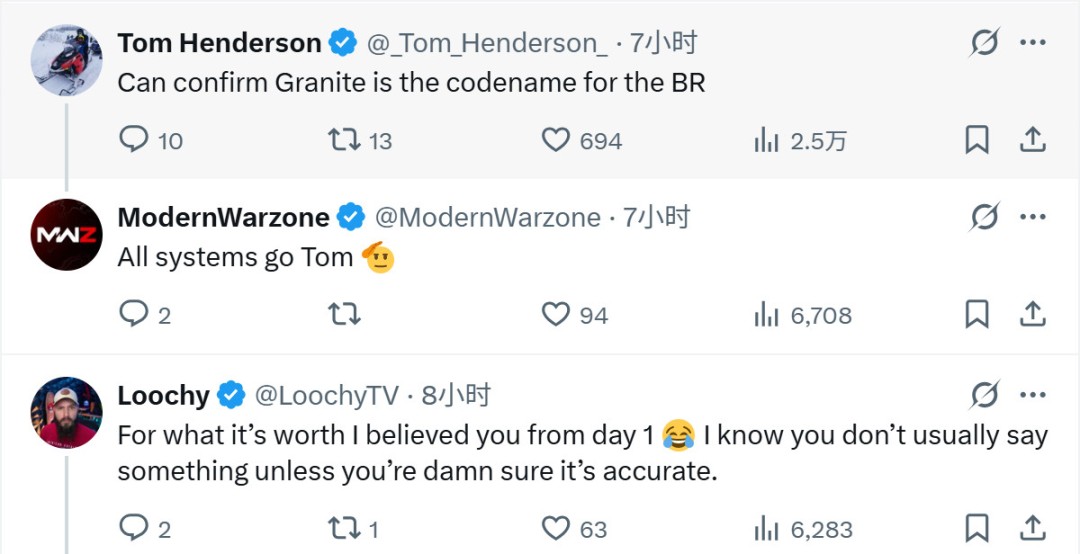
Task: Bookmark Loochy's tweet
Action: point(976,528)
